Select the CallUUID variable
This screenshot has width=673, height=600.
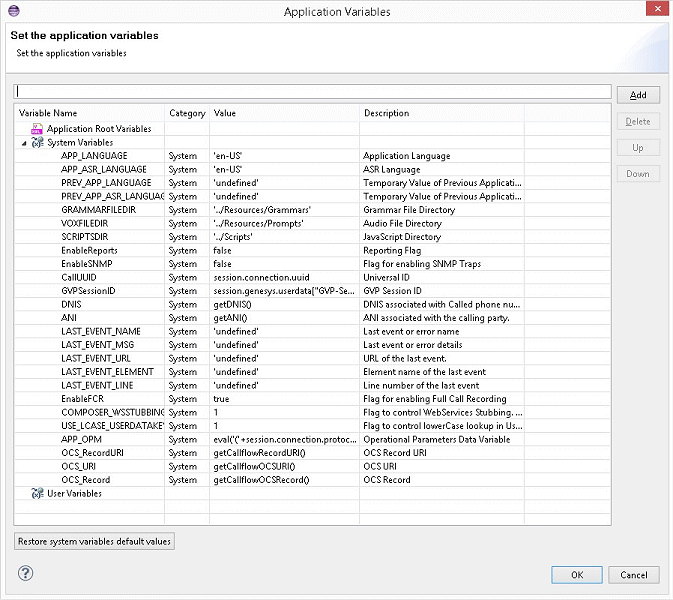coord(79,278)
